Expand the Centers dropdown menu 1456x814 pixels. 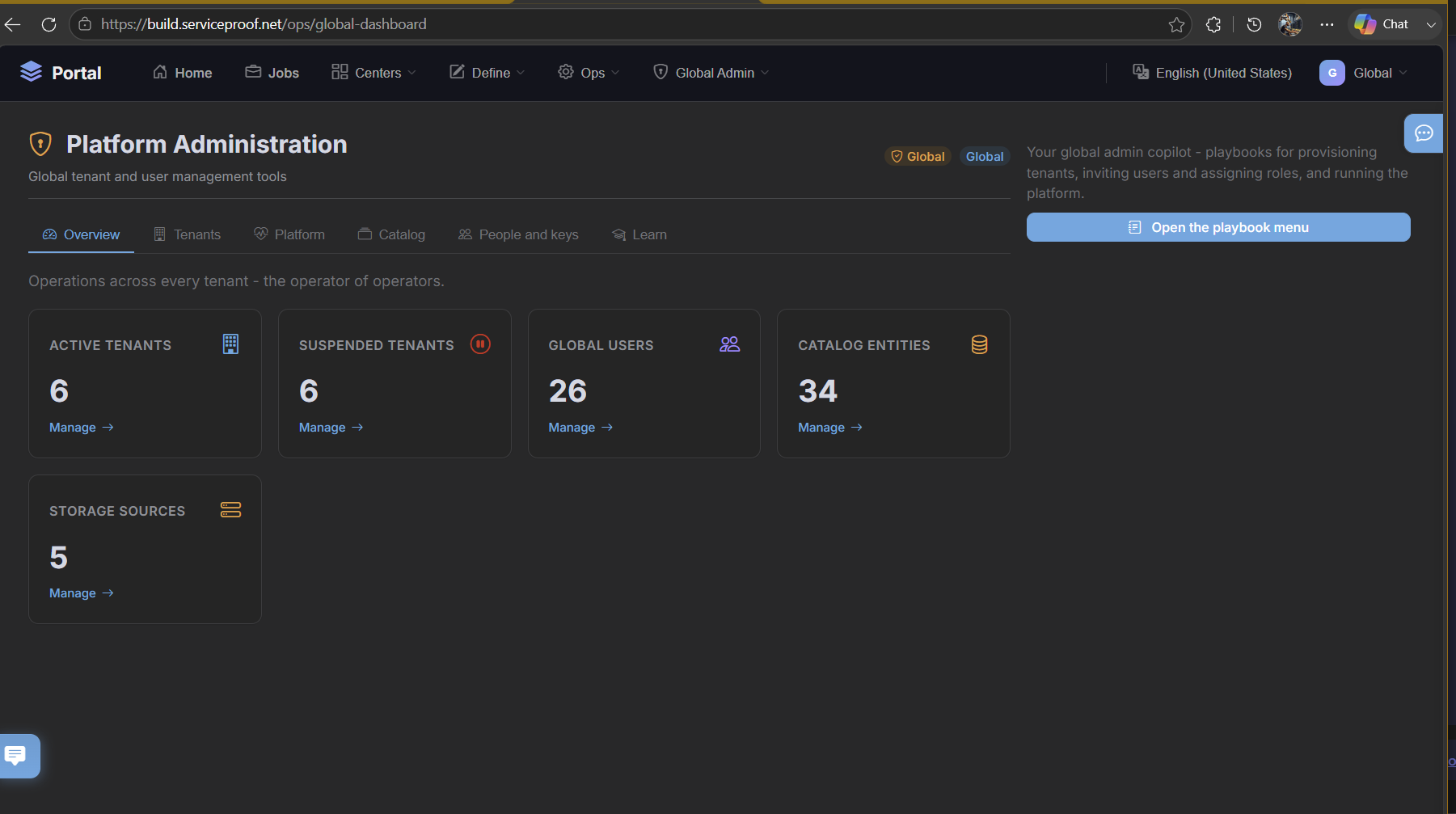click(373, 73)
